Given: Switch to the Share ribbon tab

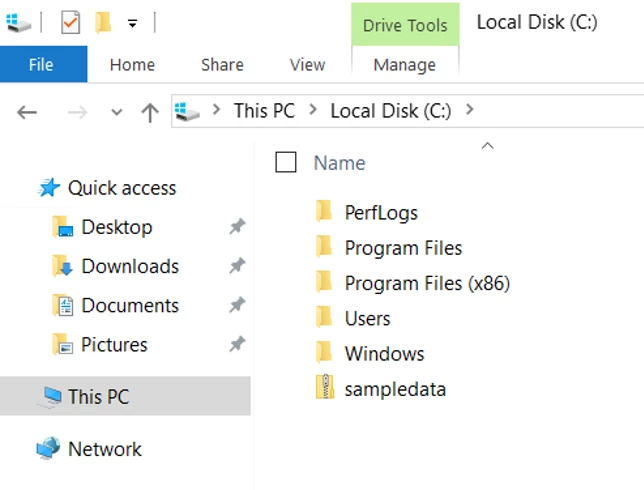Looking at the screenshot, I should [222, 65].
